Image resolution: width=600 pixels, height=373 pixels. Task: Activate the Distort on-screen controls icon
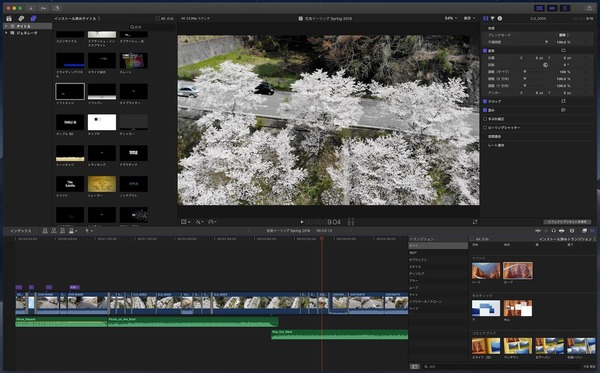tap(563, 110)
